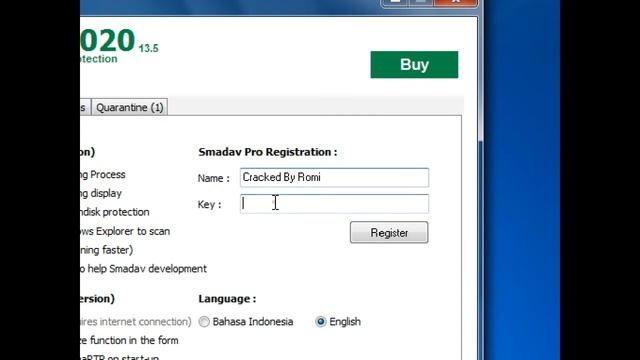The width and height of the screenshot is (640, 360).
Task: Click the Register button
Action: [389, 233]
